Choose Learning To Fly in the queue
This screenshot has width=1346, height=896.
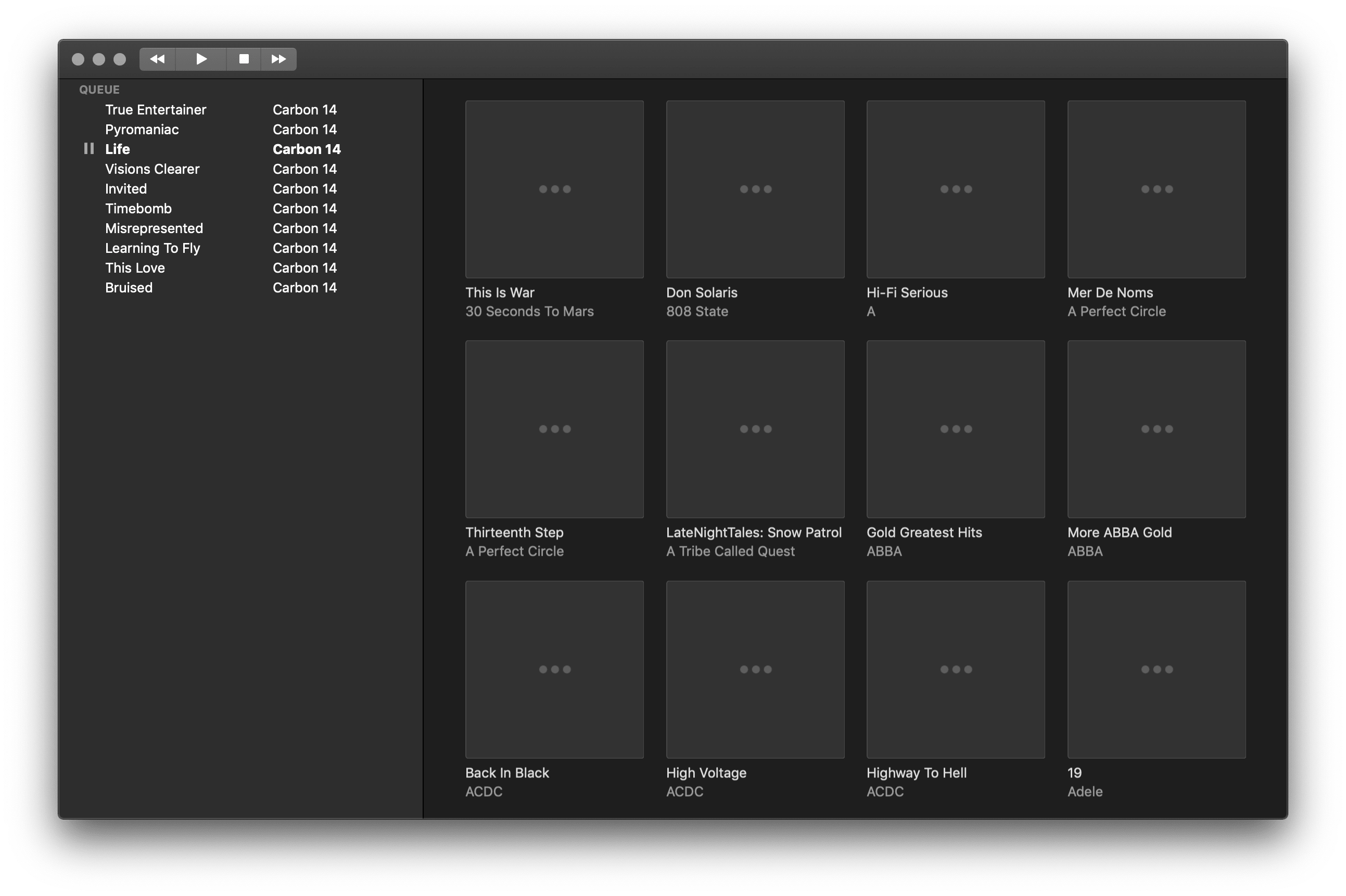[x=152, y=248]
